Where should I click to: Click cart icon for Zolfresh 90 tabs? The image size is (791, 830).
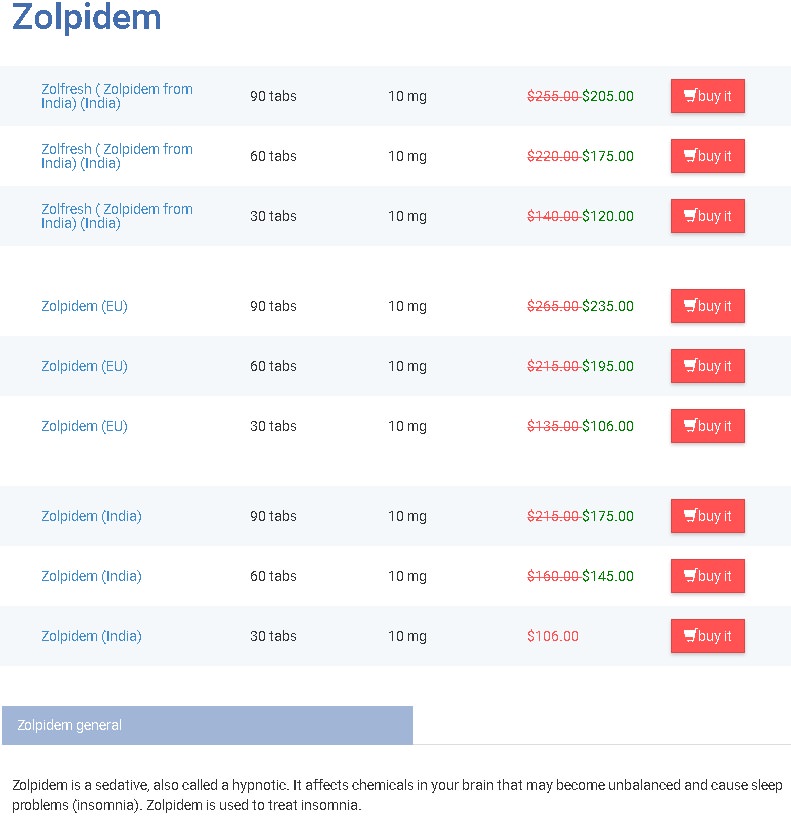tap(690, 96)
